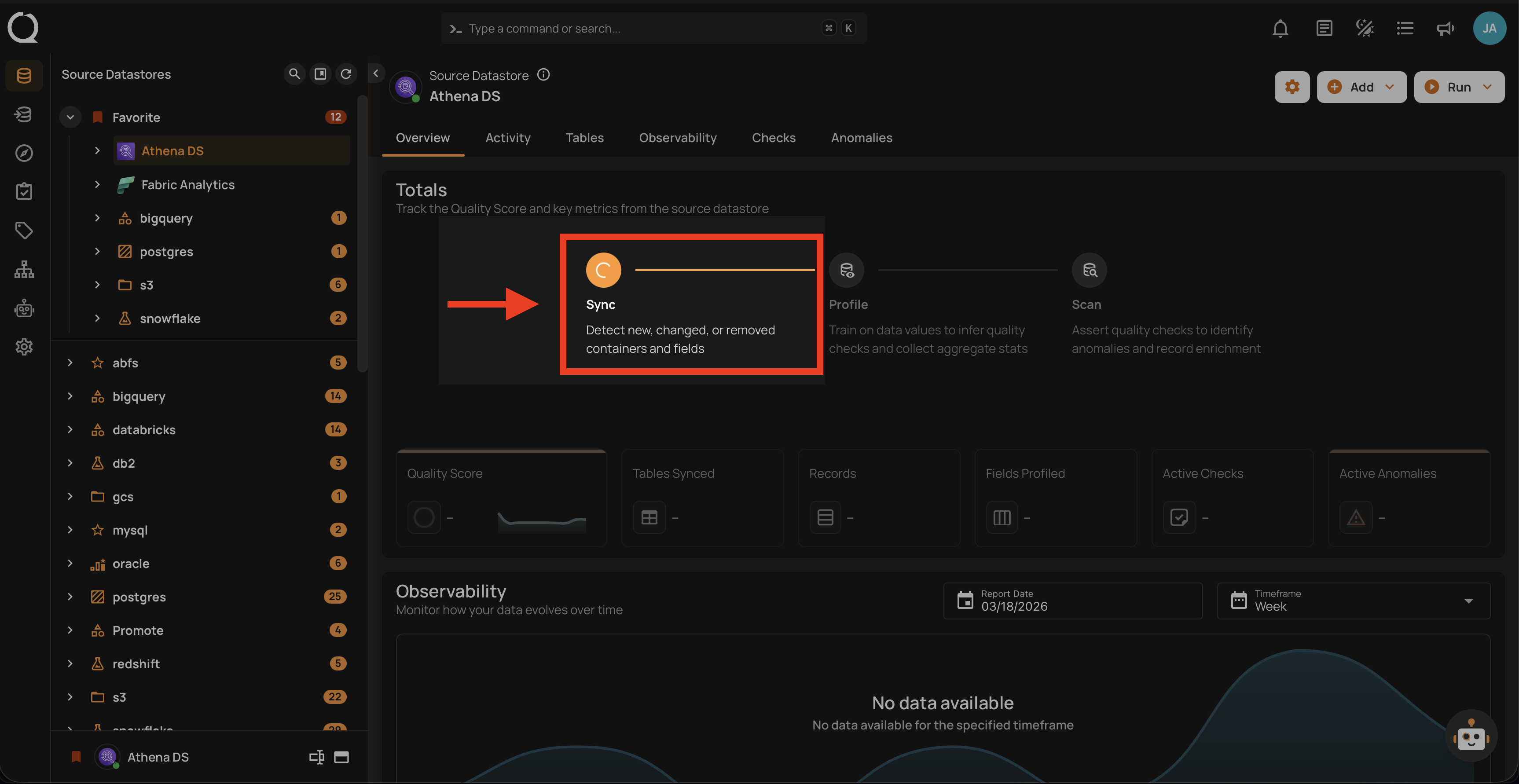
Task: Open the compass explore icon in sidebar
Action: tap(24, 153)
